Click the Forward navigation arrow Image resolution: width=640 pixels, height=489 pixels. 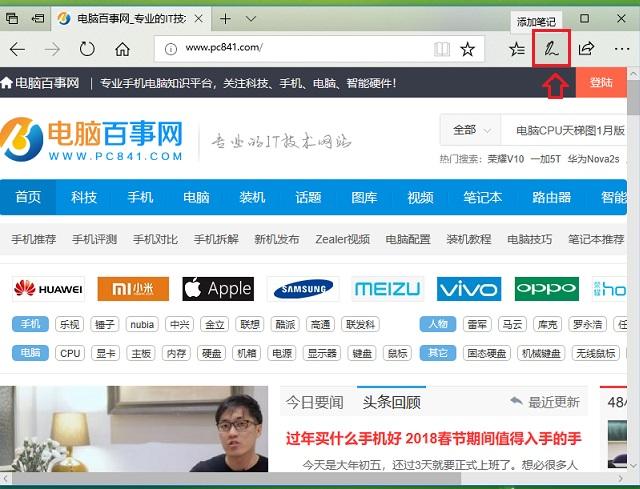pyautogui.click(x=52, y=49)
